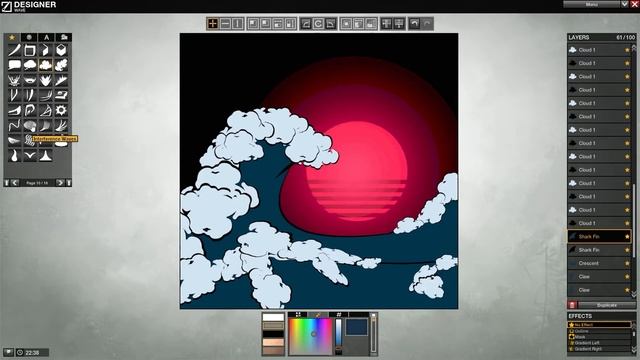
Task: Switch to the letter A text tab
Action: click(x=47, y=37)
